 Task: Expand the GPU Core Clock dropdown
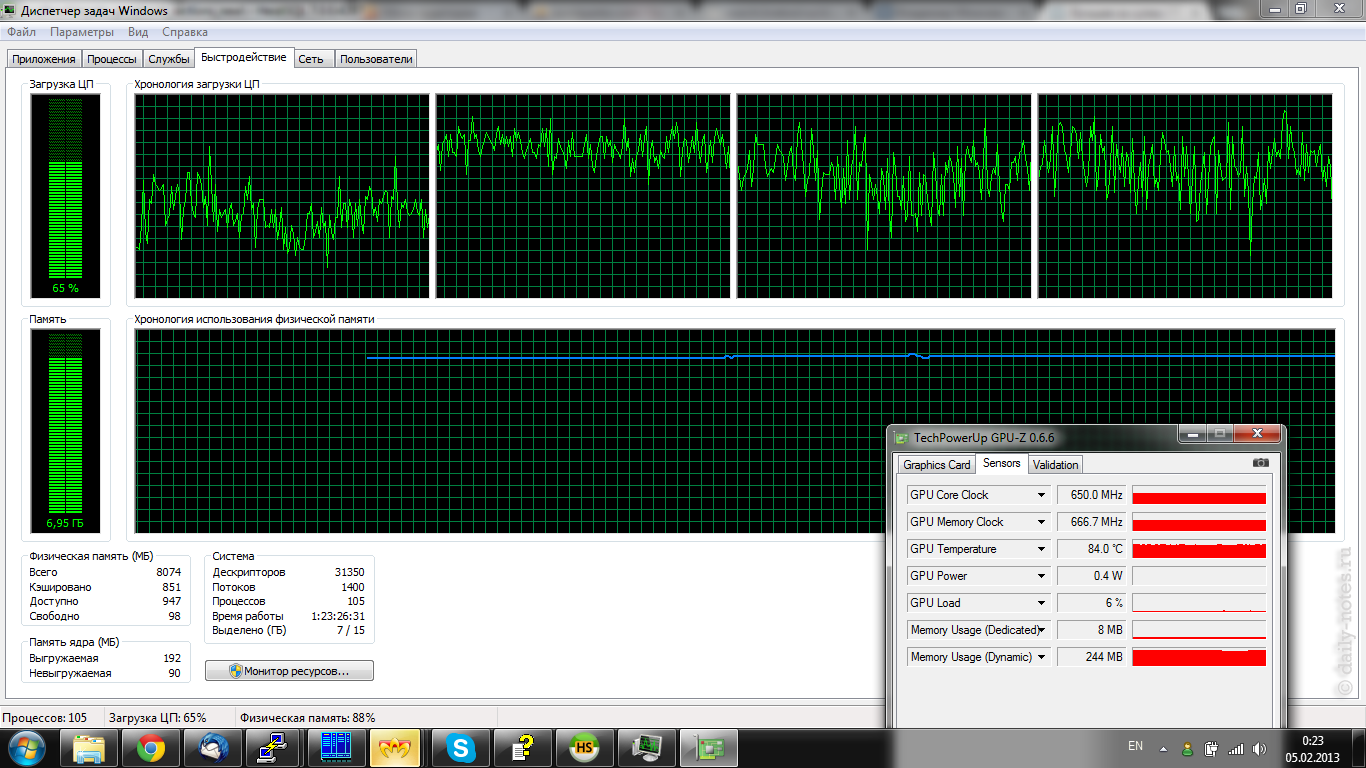[x=1041, y=495]
